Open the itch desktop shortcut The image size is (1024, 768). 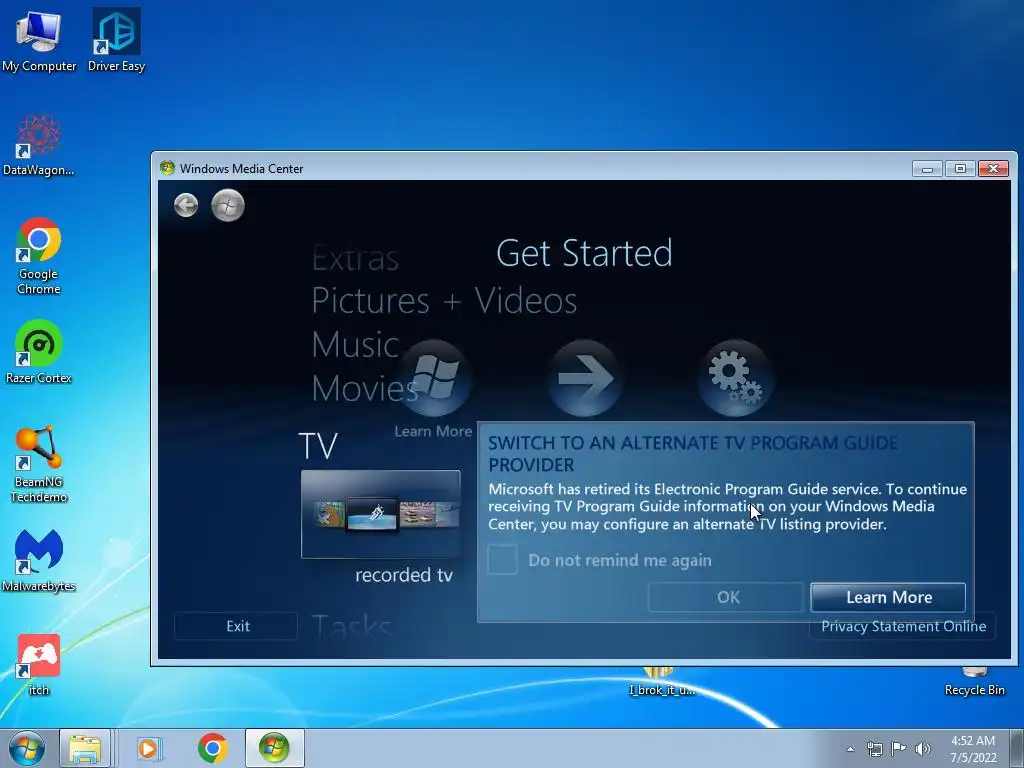click(x=39, y=664)
